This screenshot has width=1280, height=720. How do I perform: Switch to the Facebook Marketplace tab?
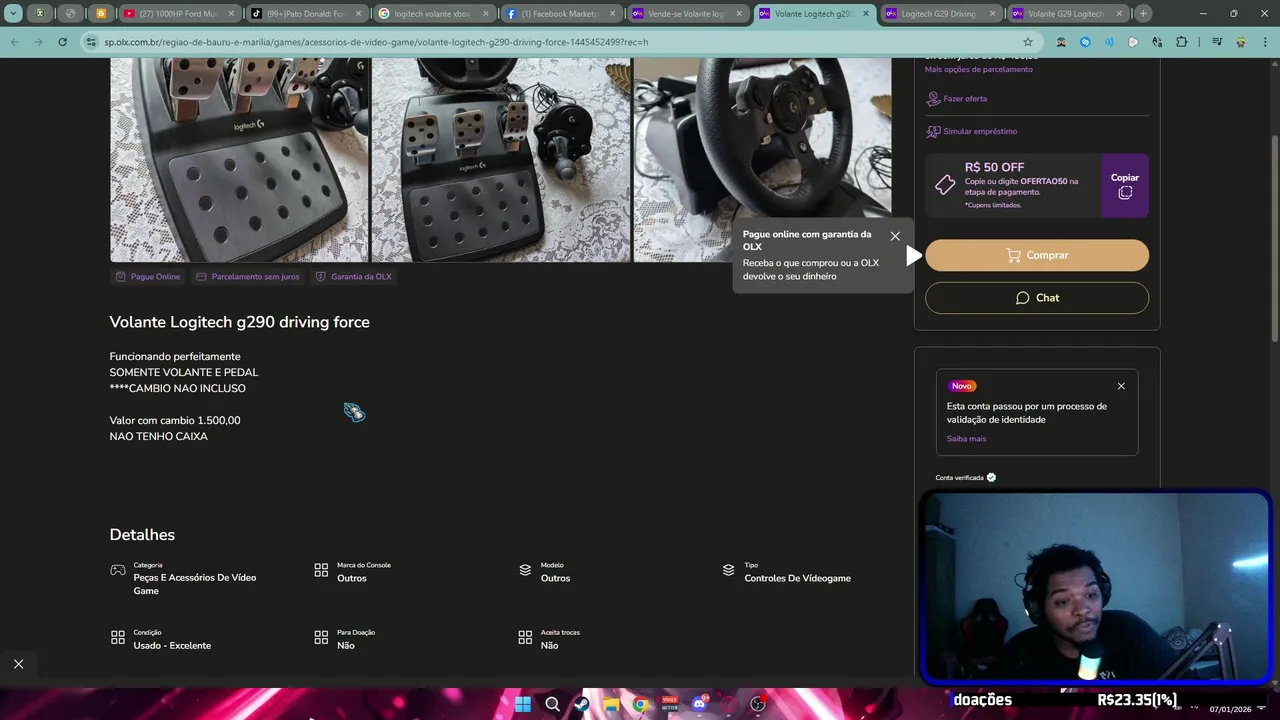coord(560,14)
